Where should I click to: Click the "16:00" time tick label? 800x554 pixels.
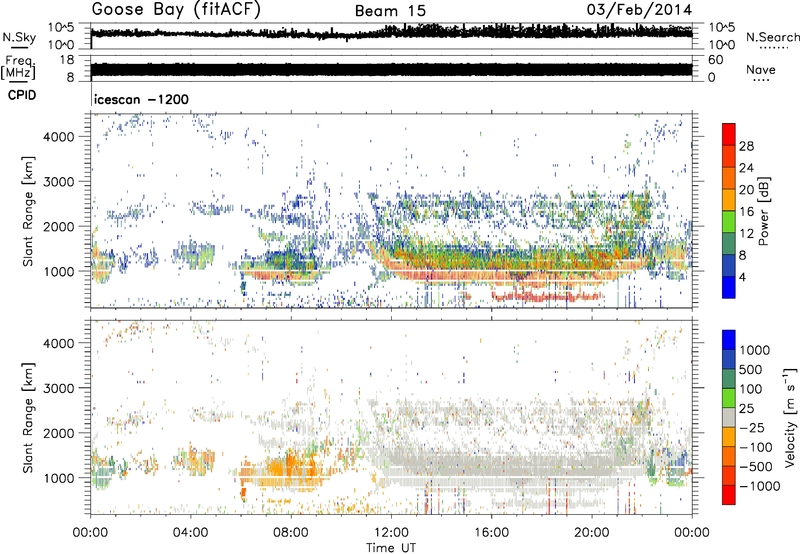coord(491,533)
